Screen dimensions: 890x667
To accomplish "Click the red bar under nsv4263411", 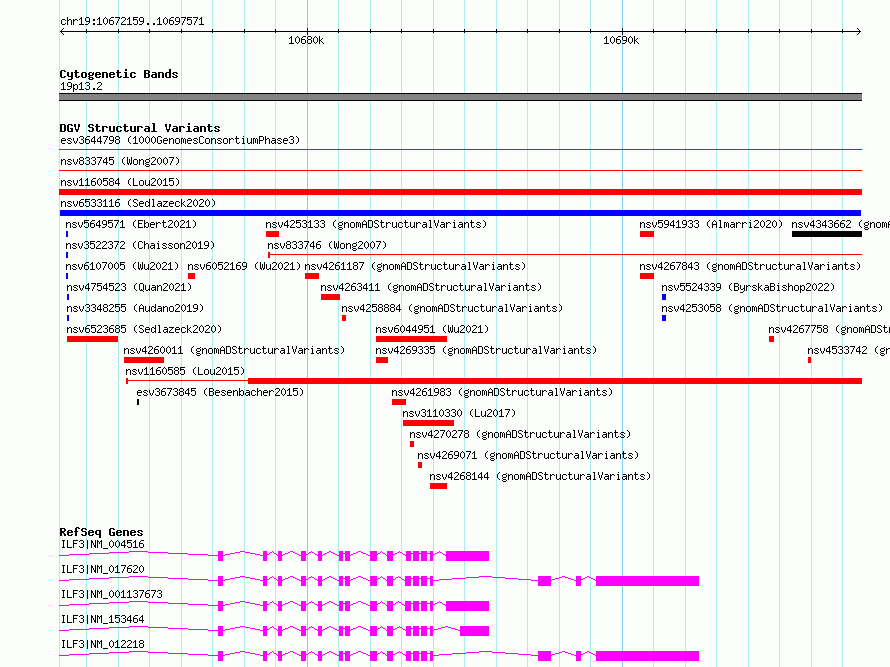I will tap(330, 297).
